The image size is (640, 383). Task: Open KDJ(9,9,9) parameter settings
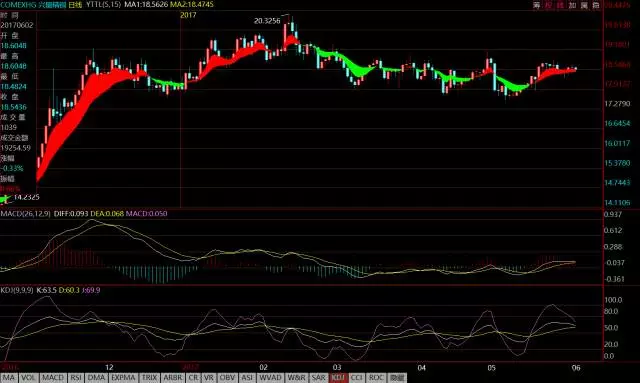tap(17, 290)
